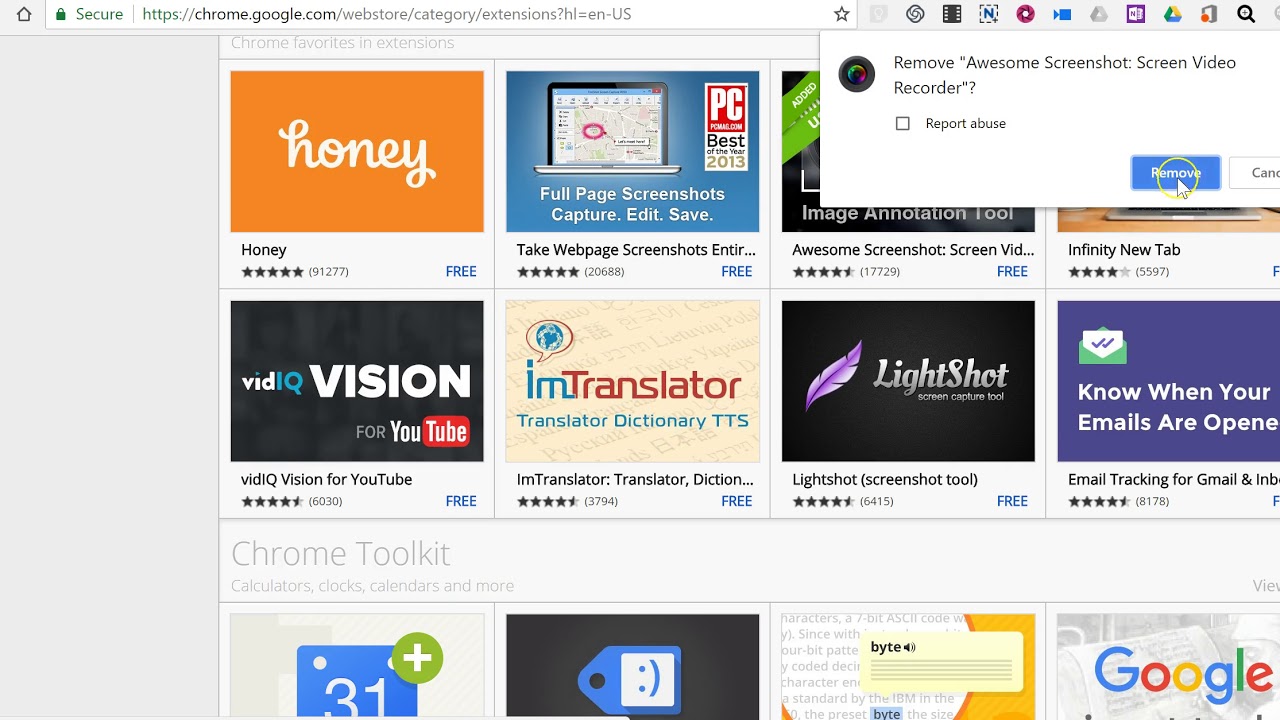Click Email Tracking's (8178) rating count
Image resolution: width=1280 pixels, height=720 pixels.
(x=1152, y=502)
